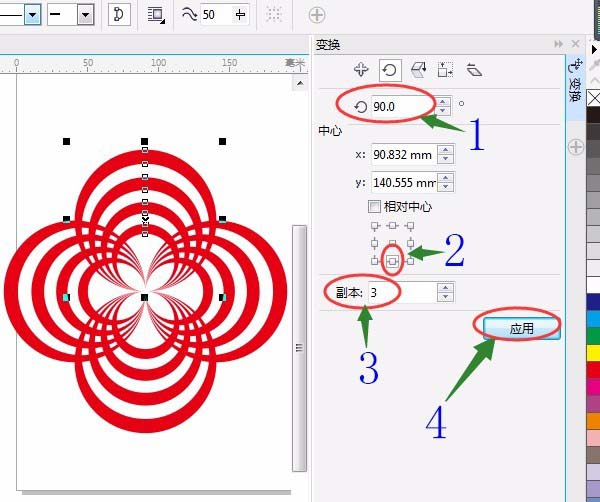Click the wrap text icon in toolbar
This screenshot has width=600, height=502.
point(156,15)
